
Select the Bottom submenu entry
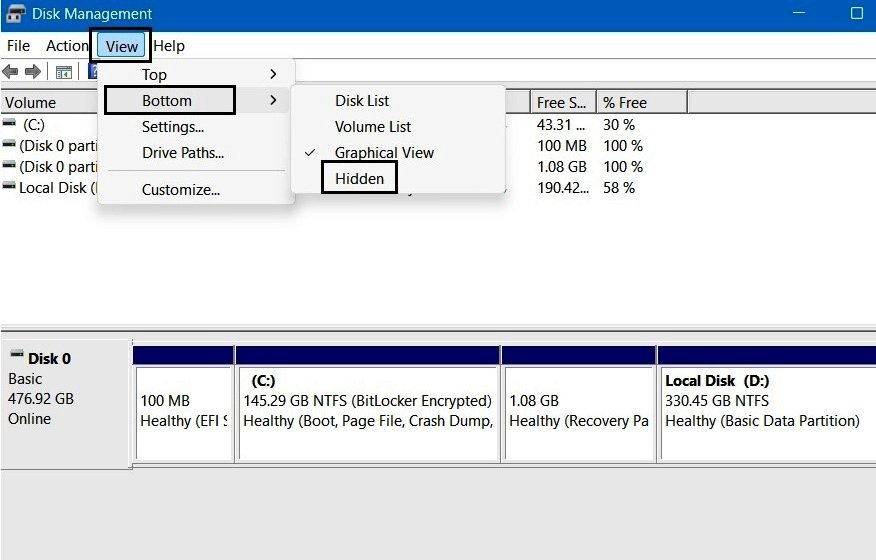196,101
